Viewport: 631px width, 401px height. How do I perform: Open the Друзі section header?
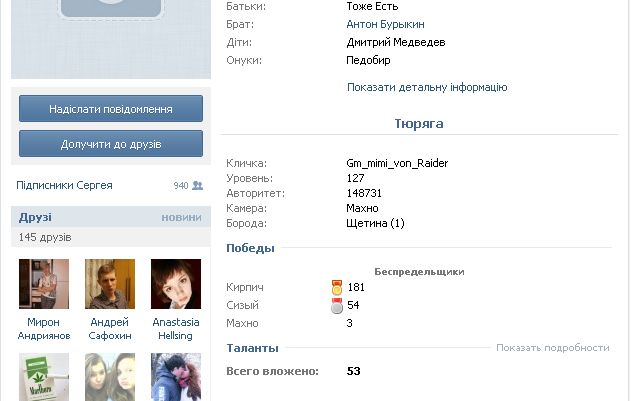pos(35,217)
